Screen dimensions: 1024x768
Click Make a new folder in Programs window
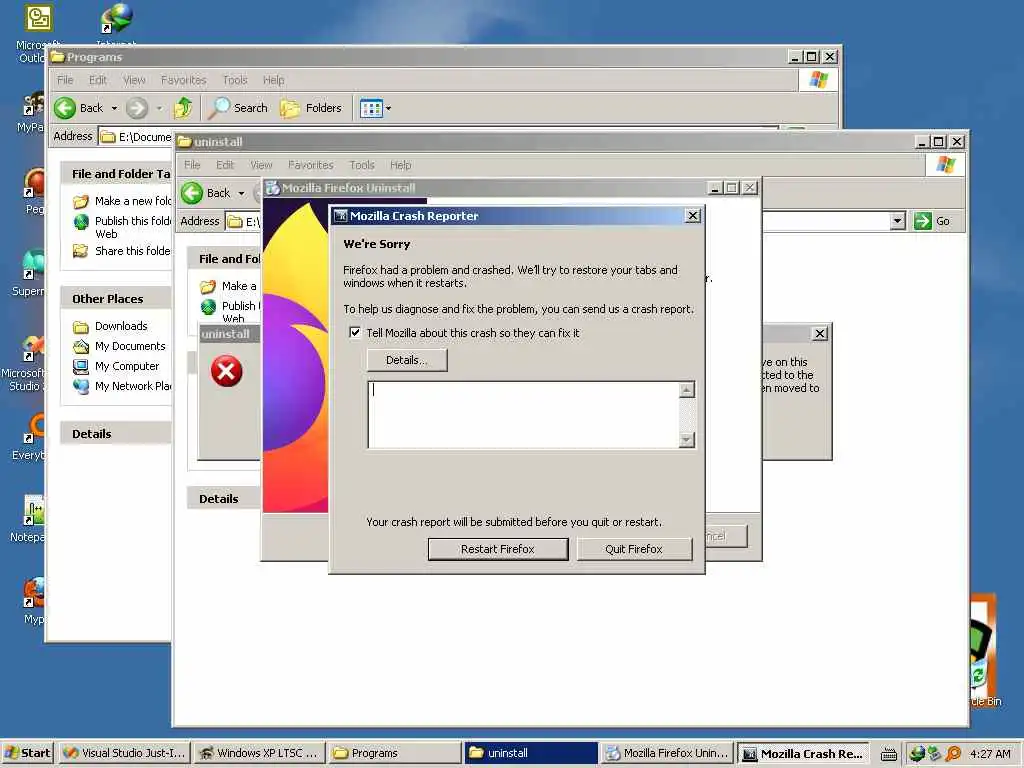133,200
